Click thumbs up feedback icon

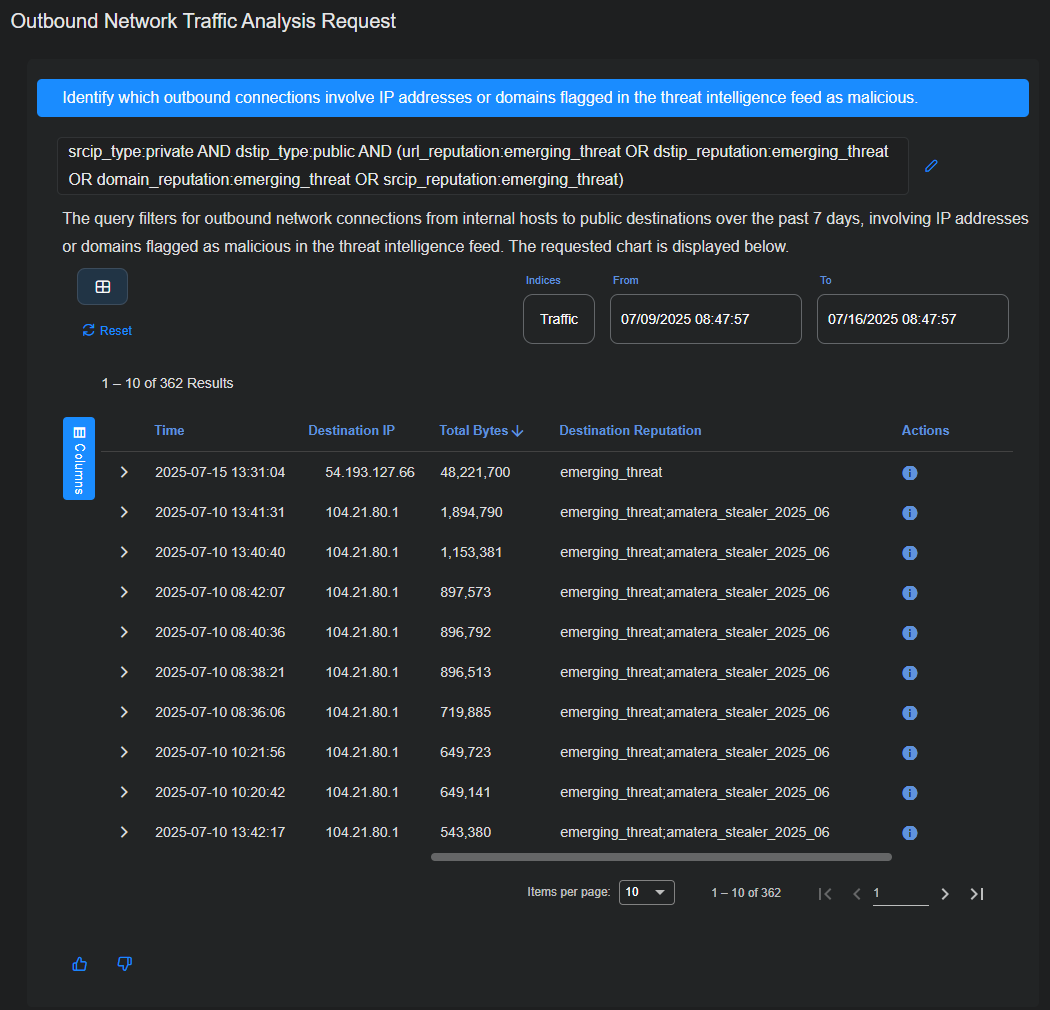[x=80, y=964]
